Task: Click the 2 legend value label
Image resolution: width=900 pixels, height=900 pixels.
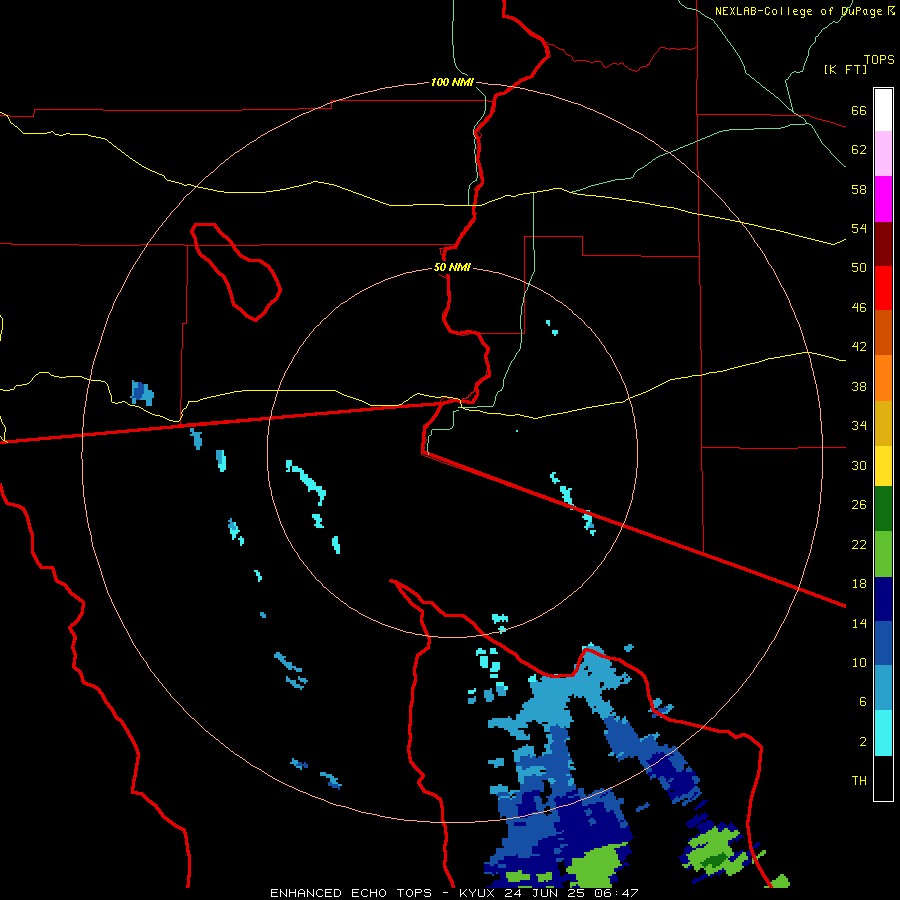Action: (863, 742)
